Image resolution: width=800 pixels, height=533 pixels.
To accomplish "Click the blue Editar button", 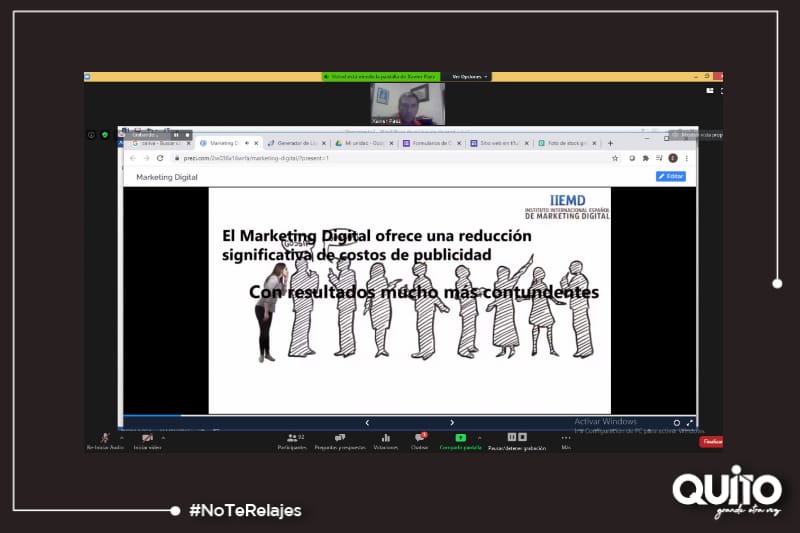I will [x=670, y=176].
